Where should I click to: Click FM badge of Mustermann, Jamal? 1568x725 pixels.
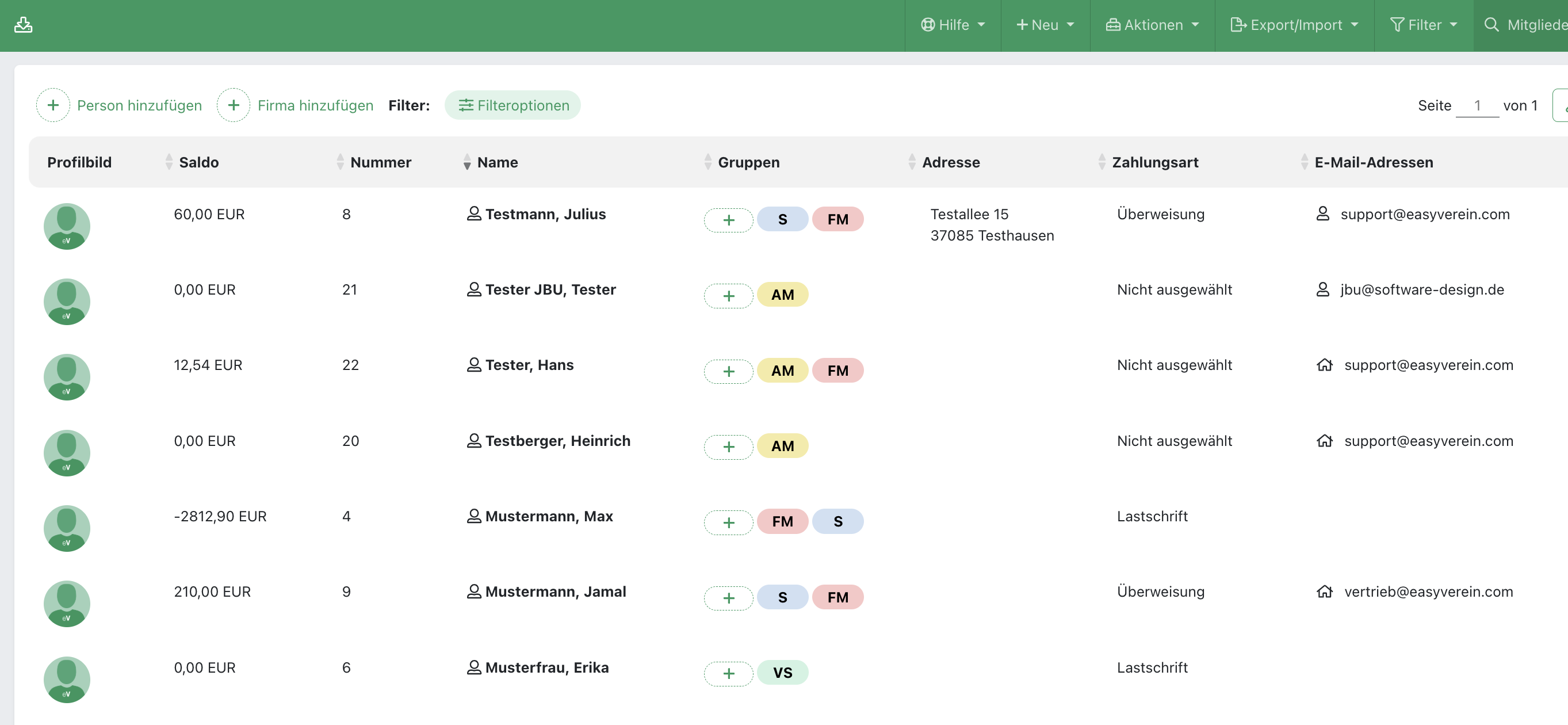click(x=837, y=597)
